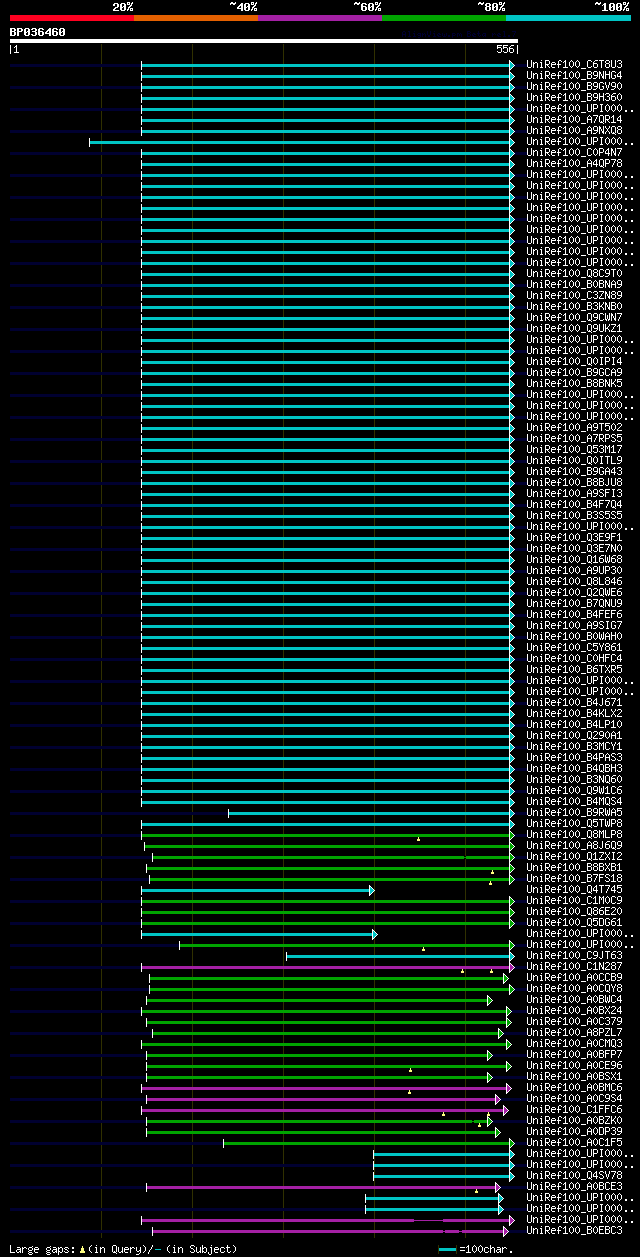640x1257 pixels.
Task: Select the UniRef100_Q9CWN7 label
Action: point(574,317)
